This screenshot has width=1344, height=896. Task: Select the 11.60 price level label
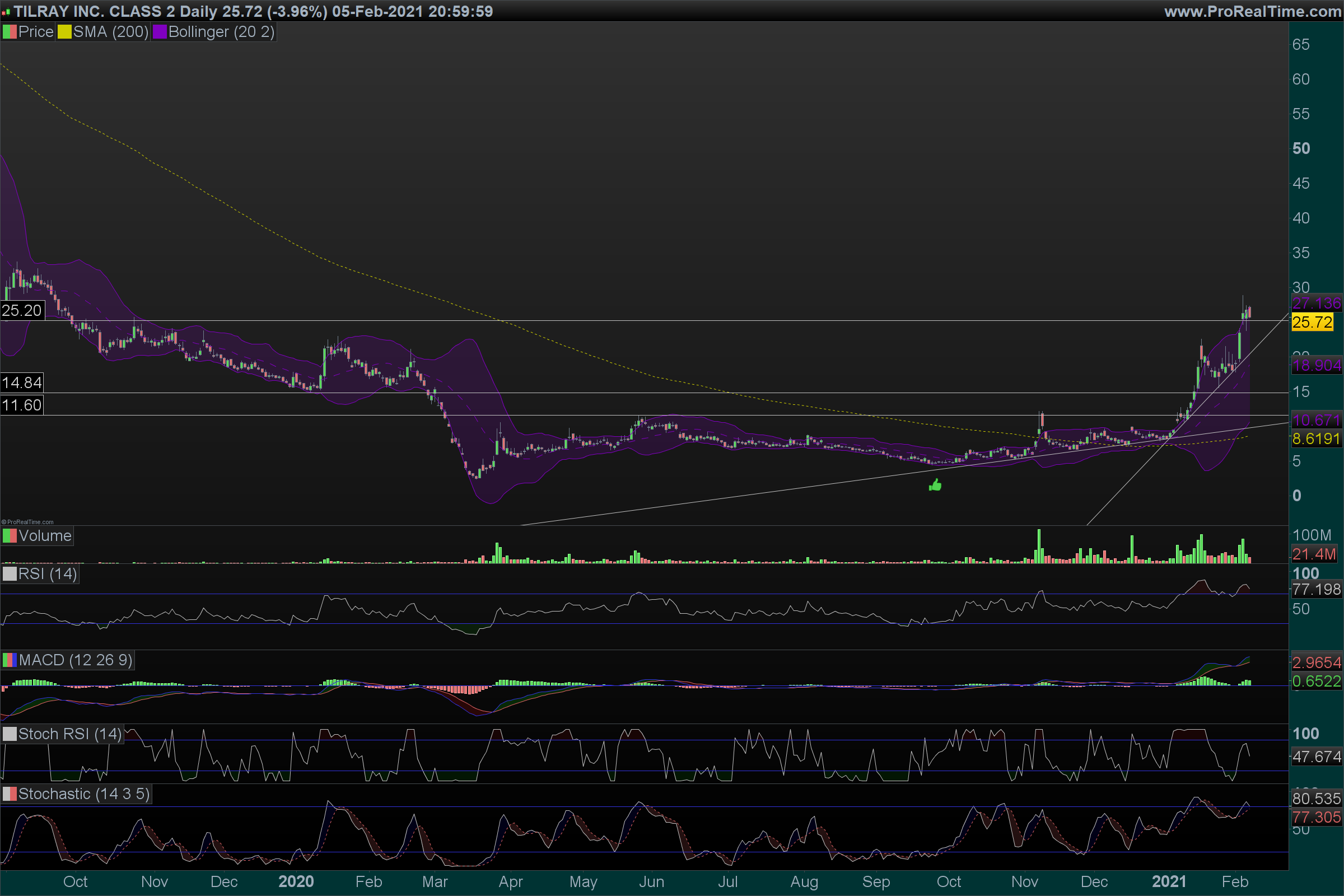(x=22, y=405)
